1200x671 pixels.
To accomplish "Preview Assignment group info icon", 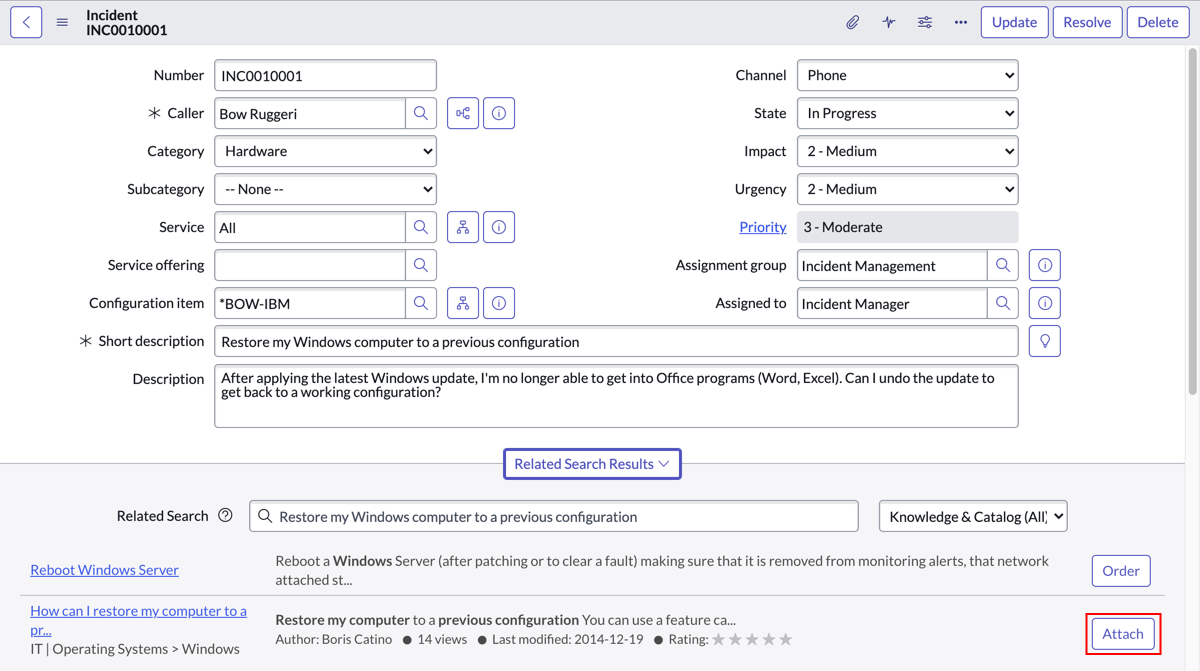I will 1045,265.
